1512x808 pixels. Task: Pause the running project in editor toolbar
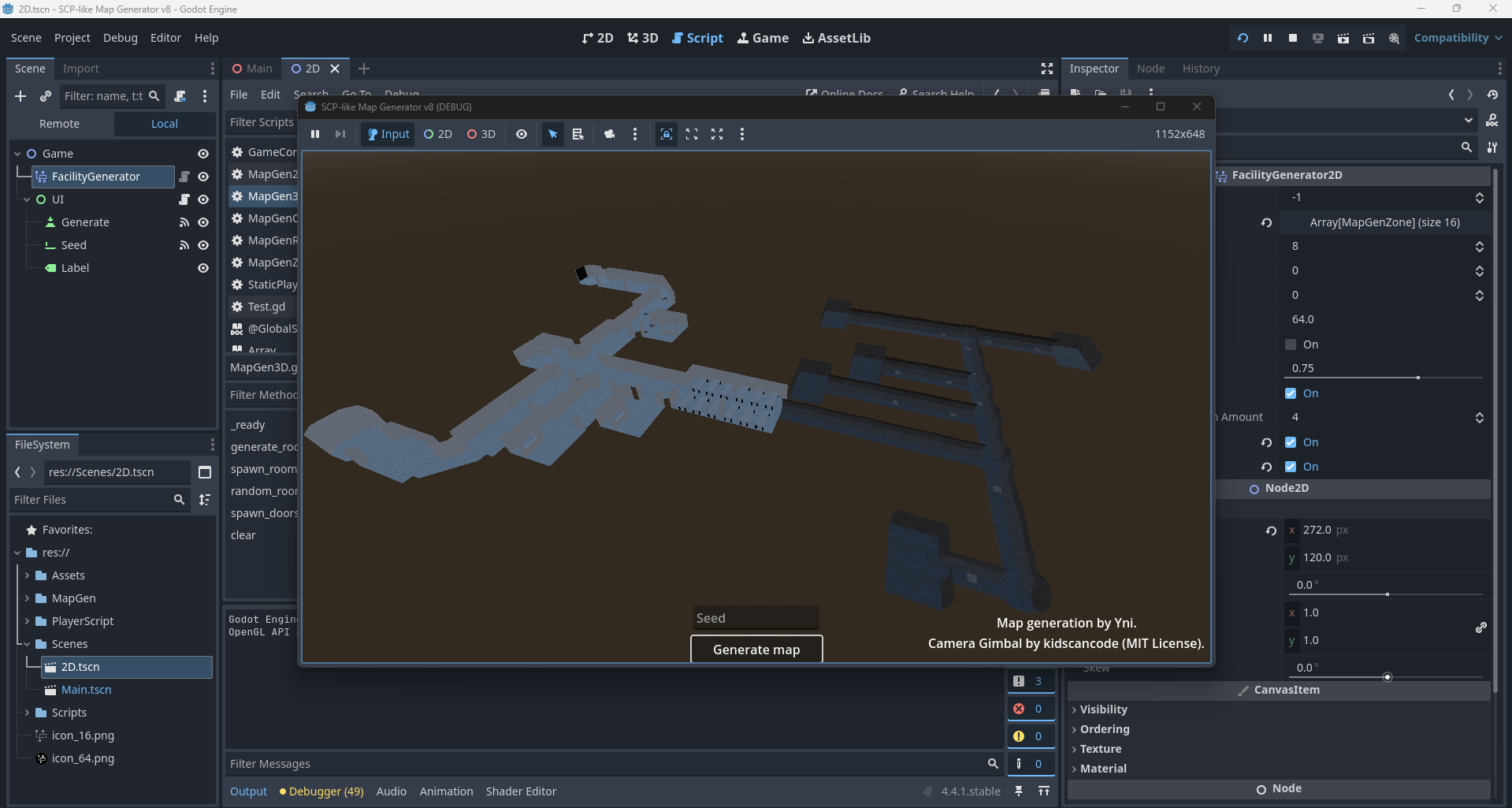(x=1268, y=38)
